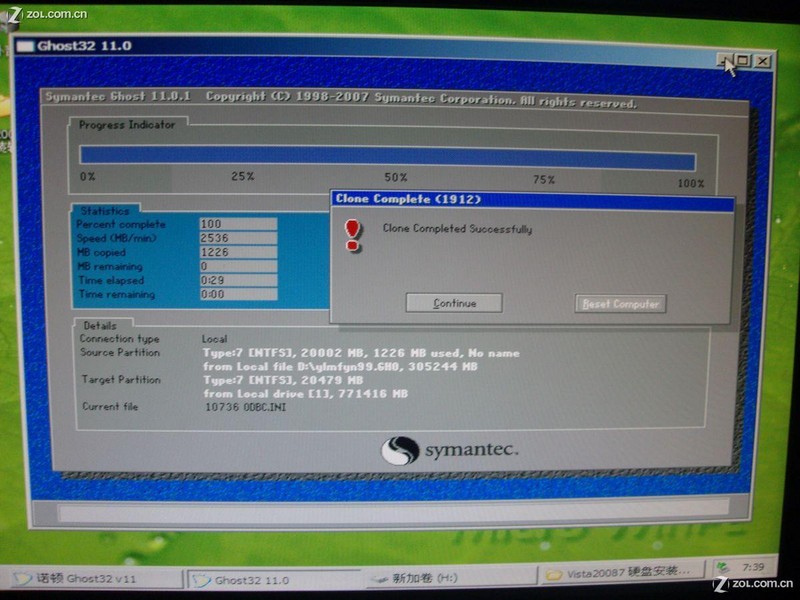Click the Continue button
This screenshot has width=800, height=600.
[454, 303]
